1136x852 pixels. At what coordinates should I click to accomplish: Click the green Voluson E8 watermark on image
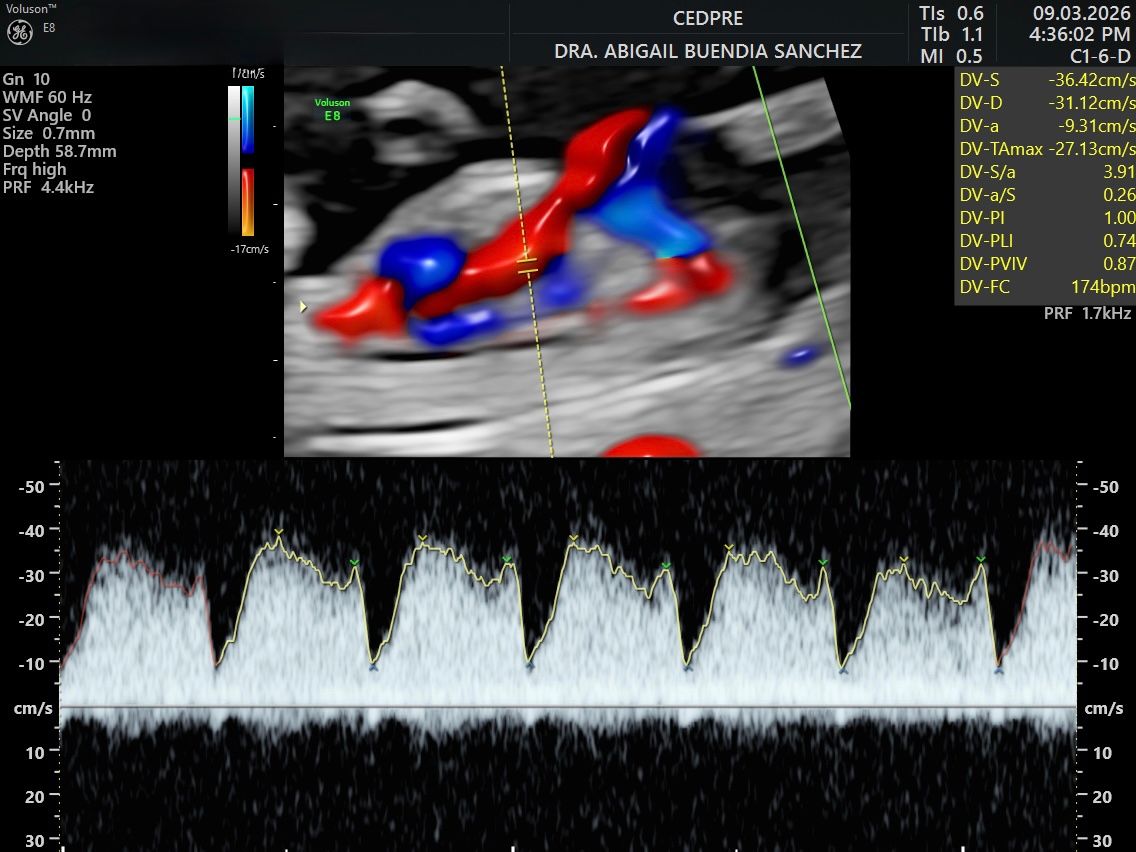(x=332, y=109)
